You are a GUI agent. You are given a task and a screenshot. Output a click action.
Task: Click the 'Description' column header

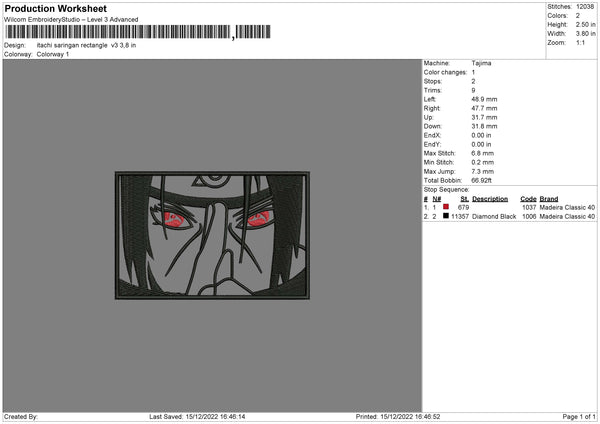pos(490,199)
